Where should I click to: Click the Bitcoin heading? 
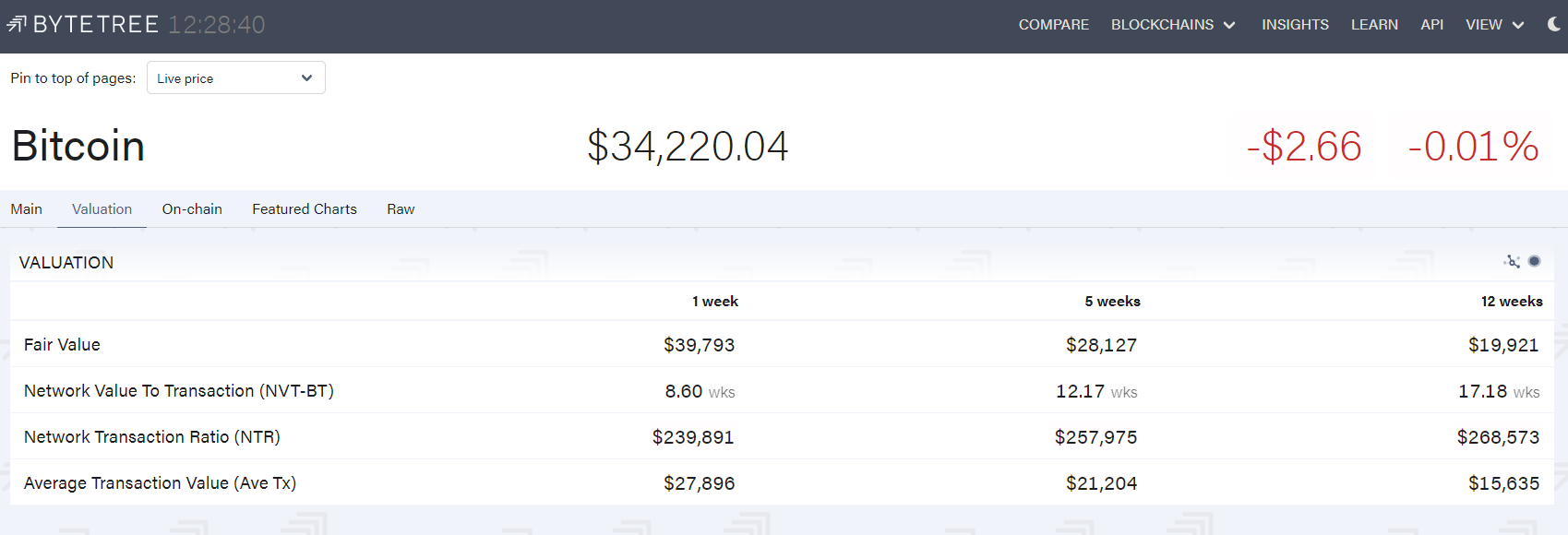point(78,146)
